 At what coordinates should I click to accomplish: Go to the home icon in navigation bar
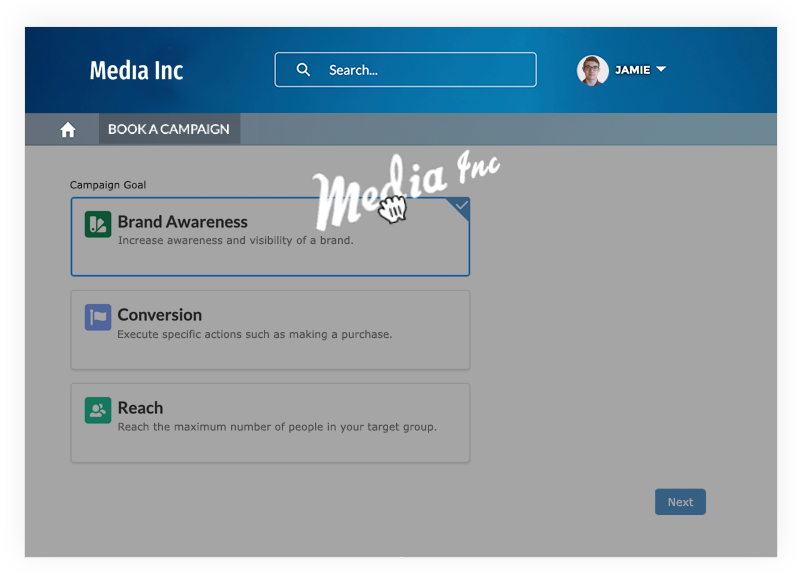68,129
